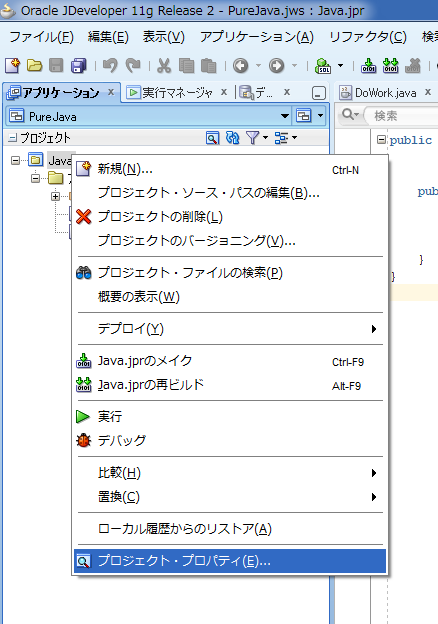Choose プロジェクトの削除(L) menu entry
The width and height of the screenshot is (438, 624).
[230, 217]
